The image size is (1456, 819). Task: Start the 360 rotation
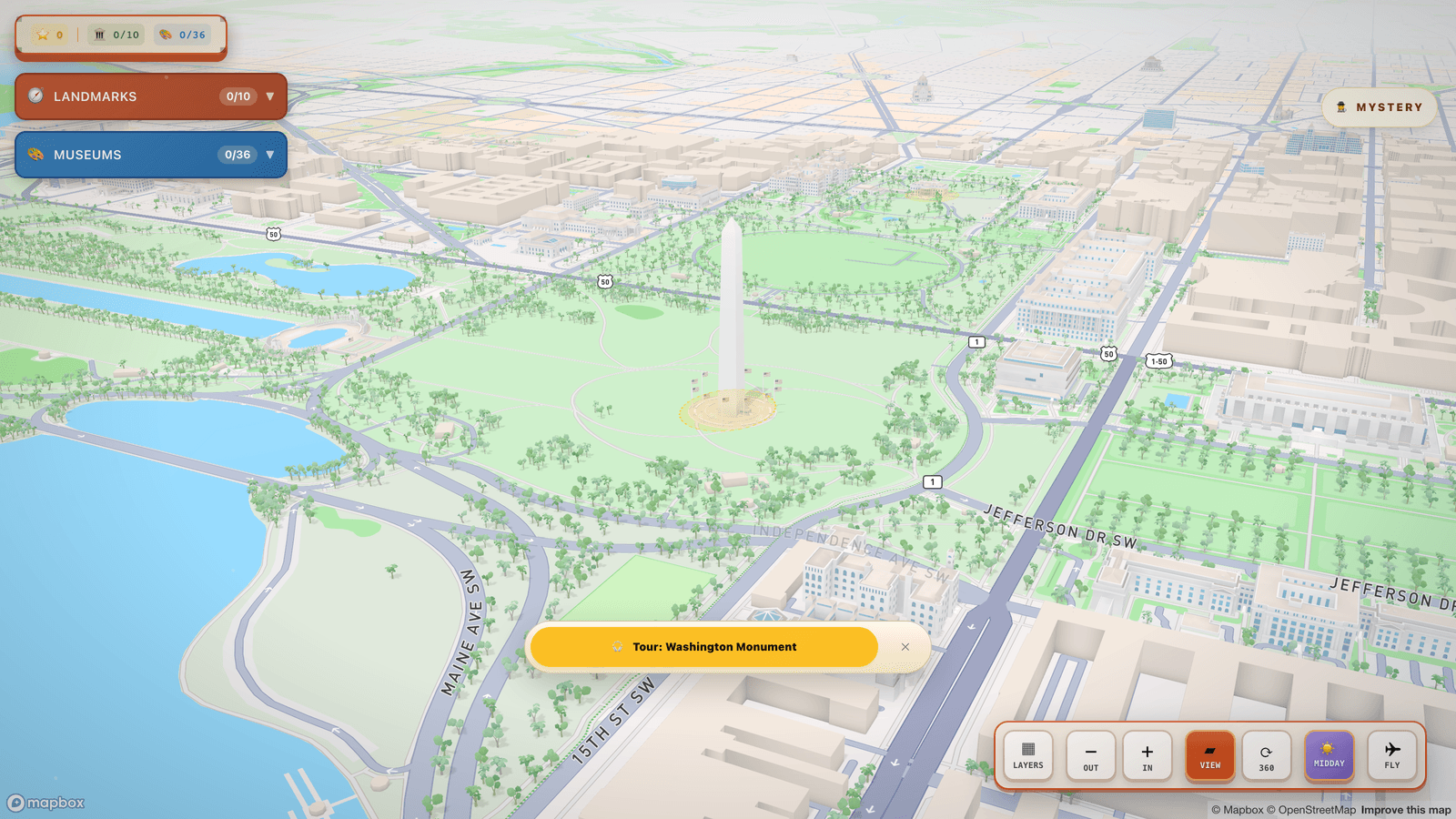pos(1267,755)
